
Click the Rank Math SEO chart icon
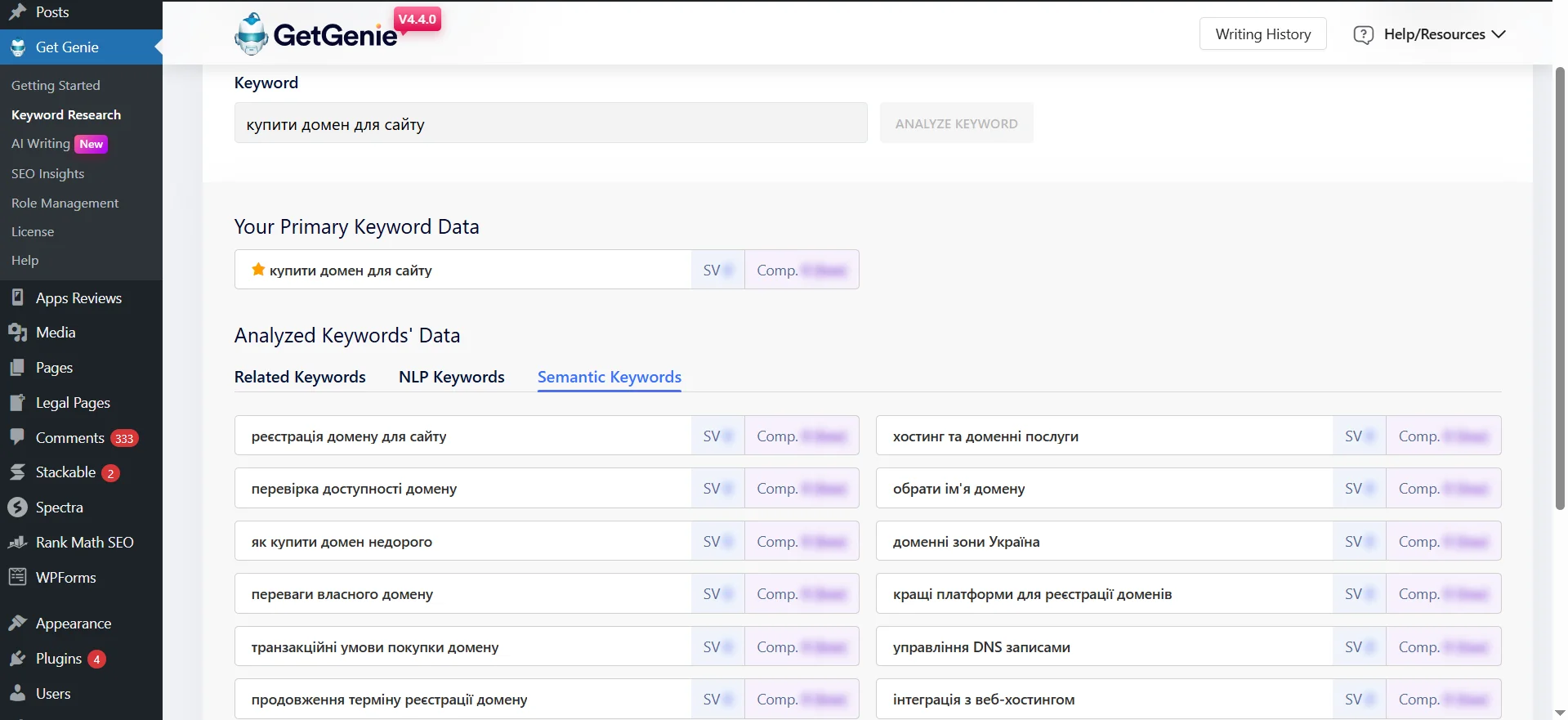(17, 543)
